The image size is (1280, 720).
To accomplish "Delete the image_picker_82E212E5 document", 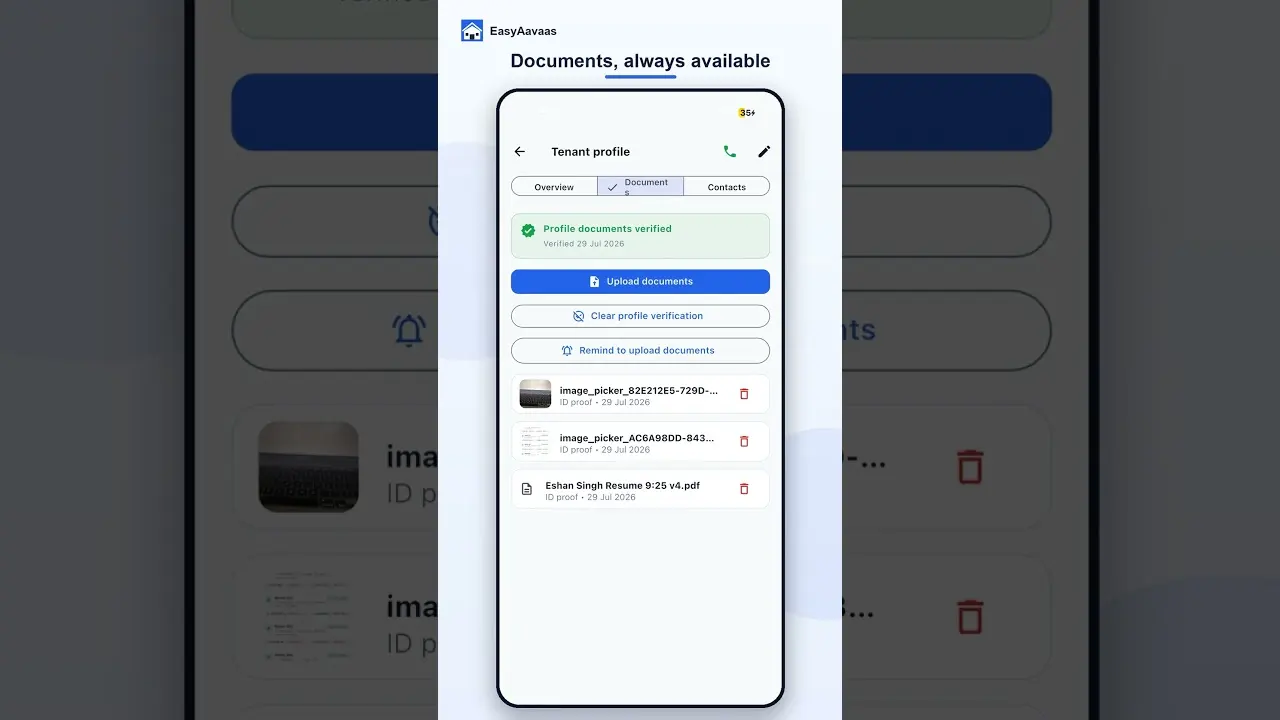I will click(x=744, y=394).
